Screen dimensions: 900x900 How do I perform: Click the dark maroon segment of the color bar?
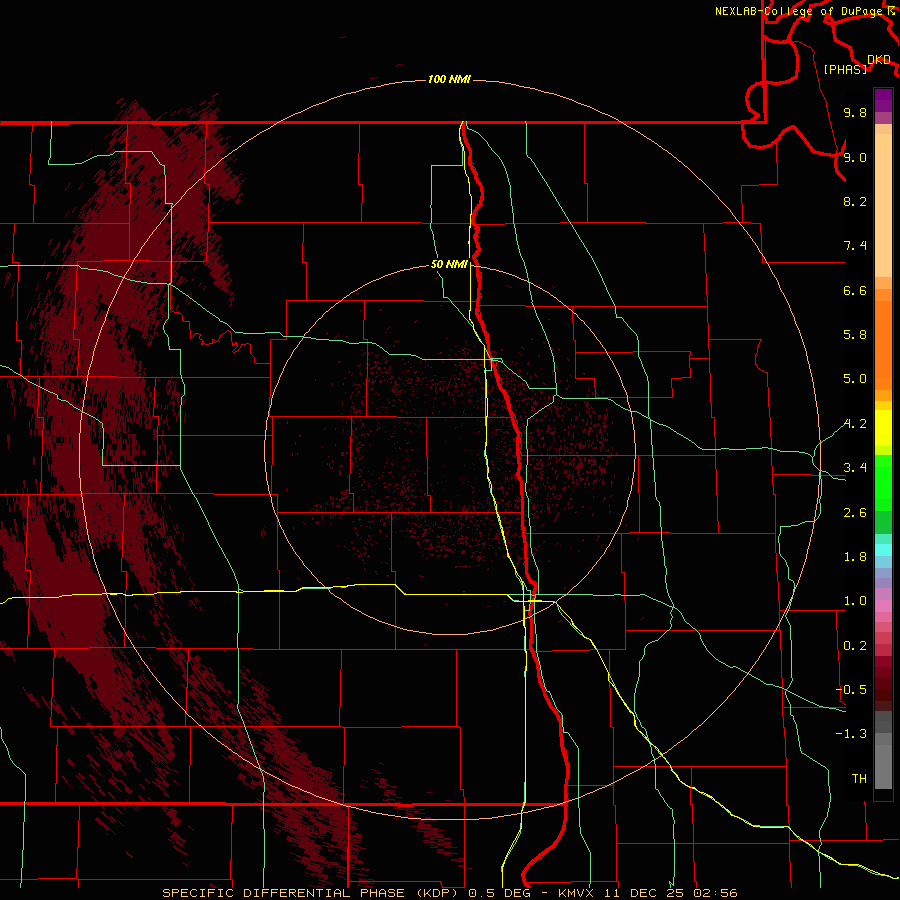click(883, 689)
